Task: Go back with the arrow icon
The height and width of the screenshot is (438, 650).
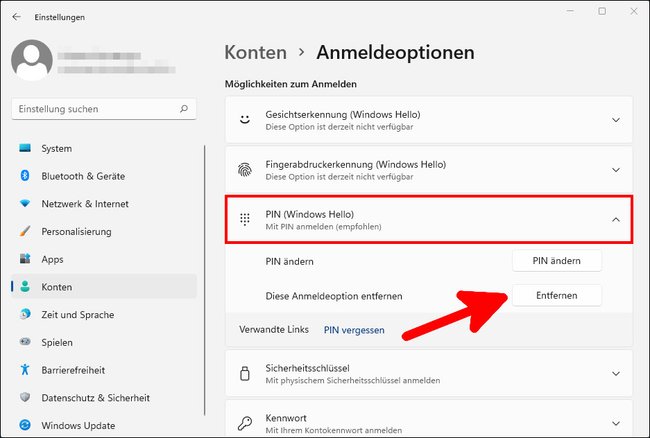Action: (x=17, y=17)
